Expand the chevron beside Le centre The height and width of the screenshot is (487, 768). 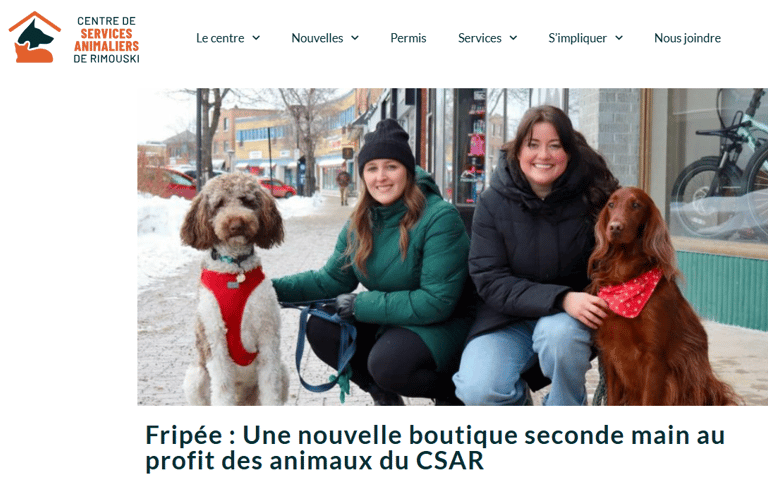[256, 38]
